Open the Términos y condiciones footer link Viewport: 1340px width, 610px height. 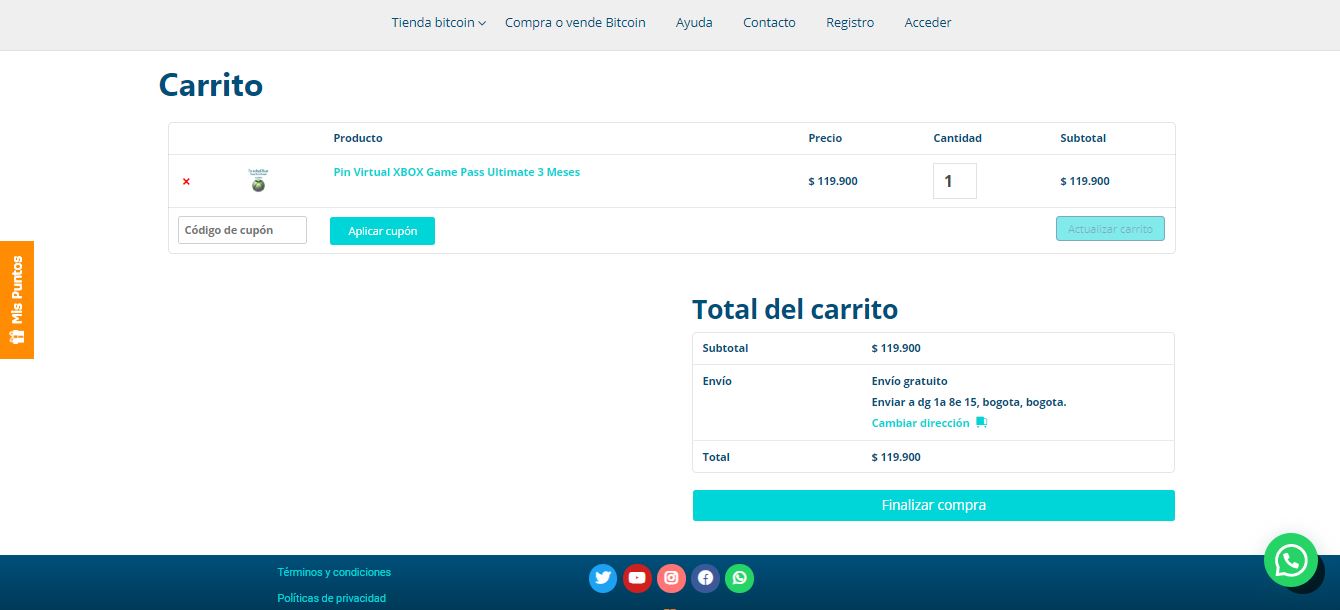tap(334, 572)
